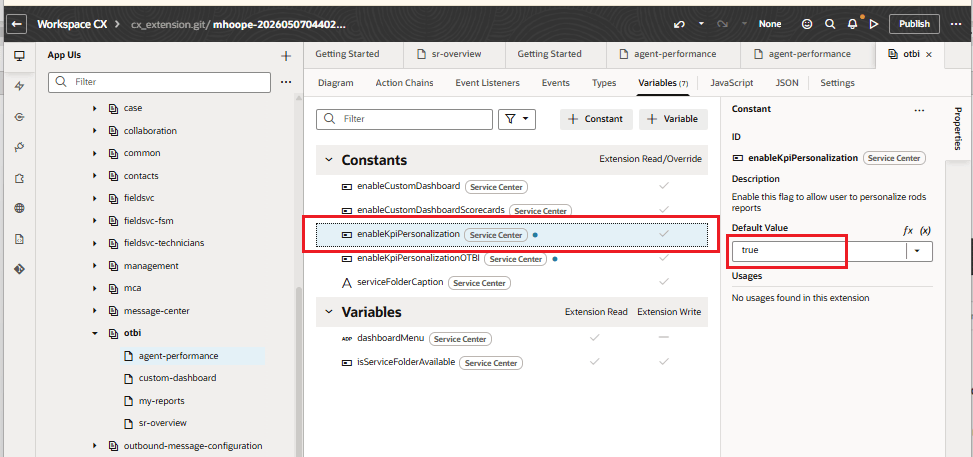973x457 pixels.
Task: Click the + Constant button
Action: coord(596,119)
